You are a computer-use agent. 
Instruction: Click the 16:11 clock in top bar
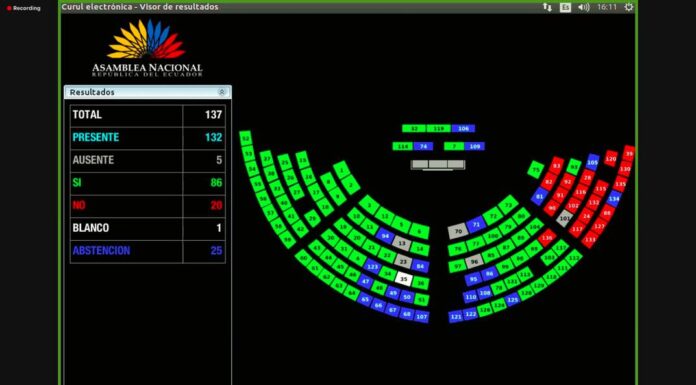(x=607, y=7)
